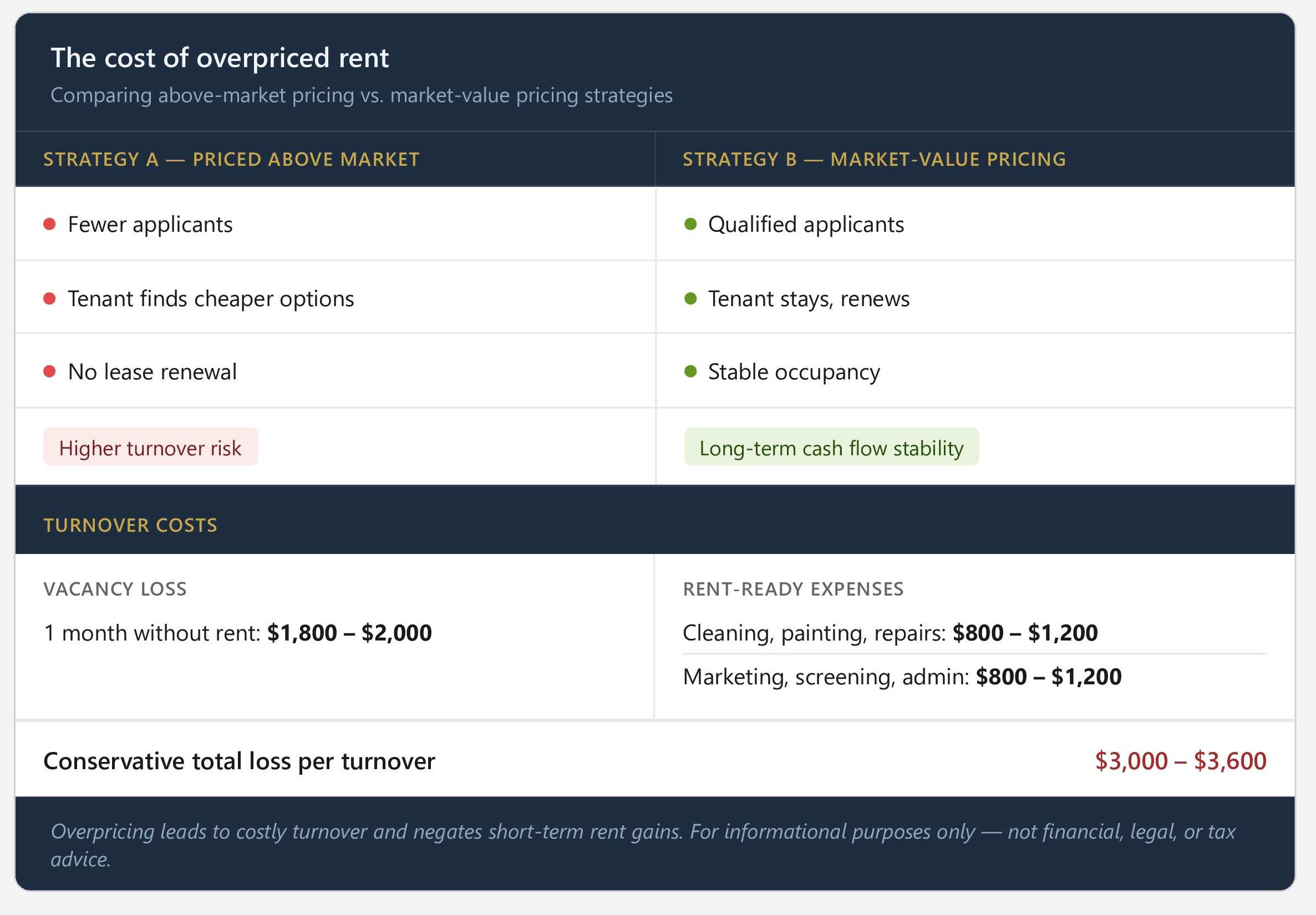This screenshot has width=1316, height=915.
Task: Click green bullet beside Stable occupancy
Action: click(690, 372)
